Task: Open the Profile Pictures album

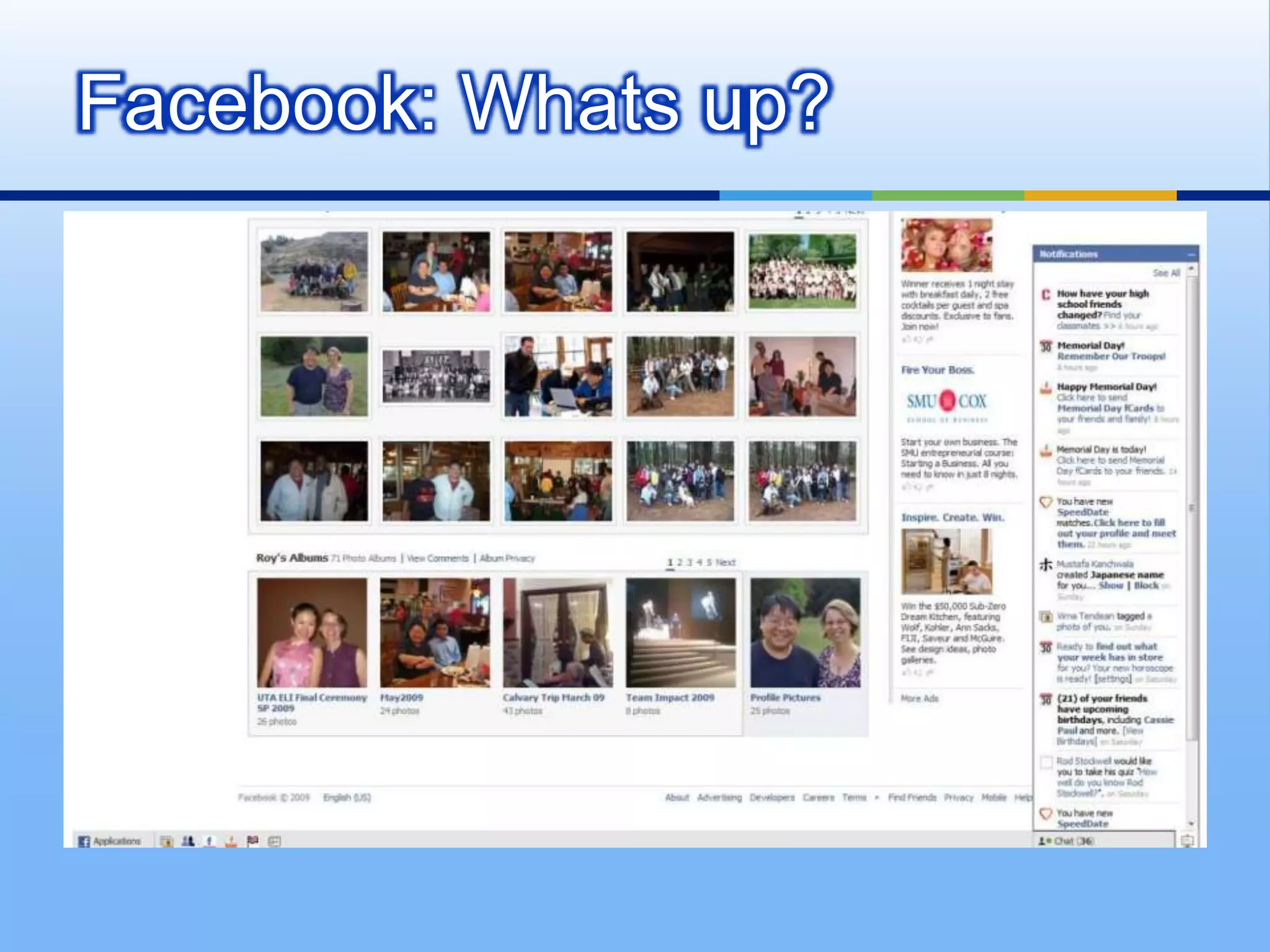Action: (805, 632)
